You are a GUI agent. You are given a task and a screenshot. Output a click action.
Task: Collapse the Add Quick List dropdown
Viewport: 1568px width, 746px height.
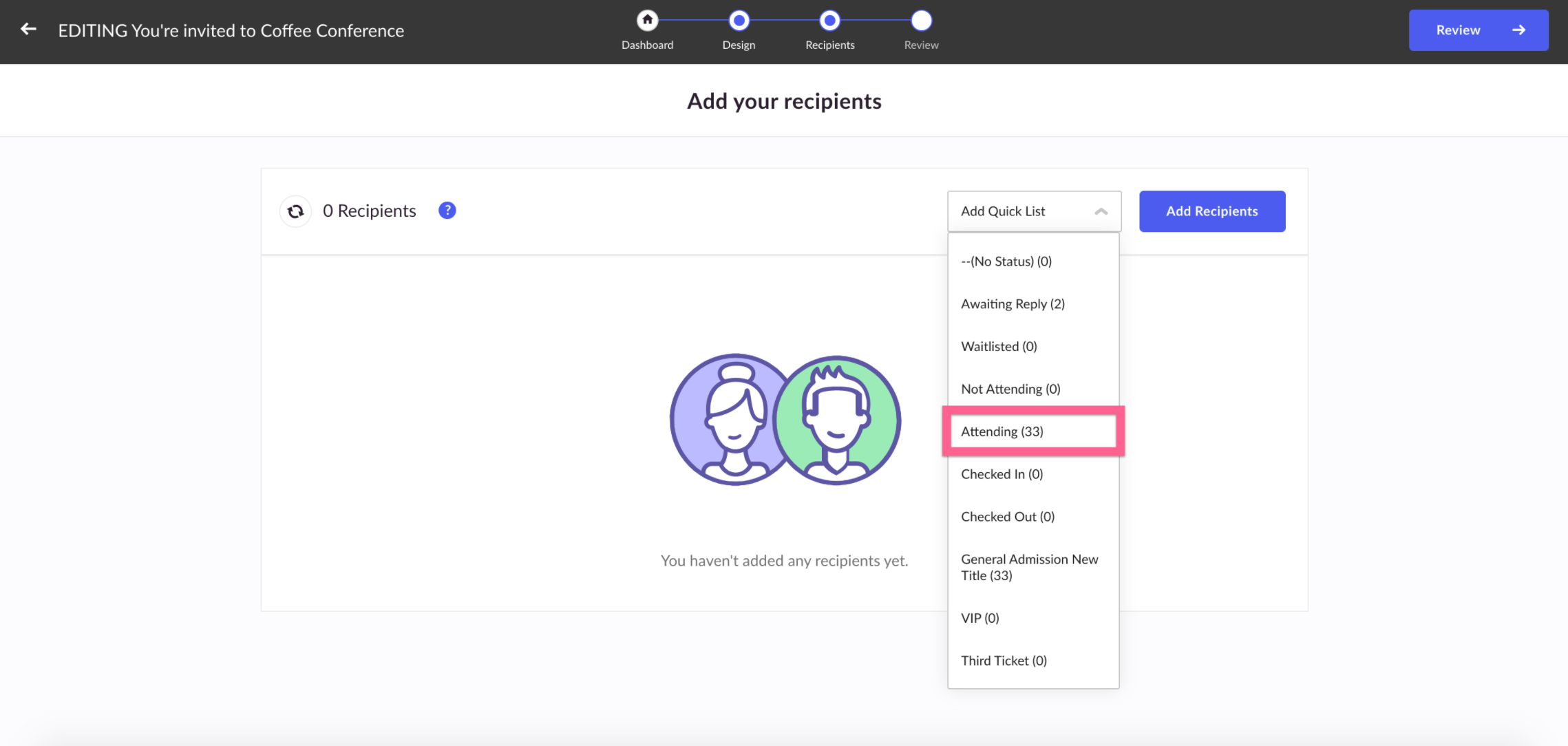pos(1034,211)
